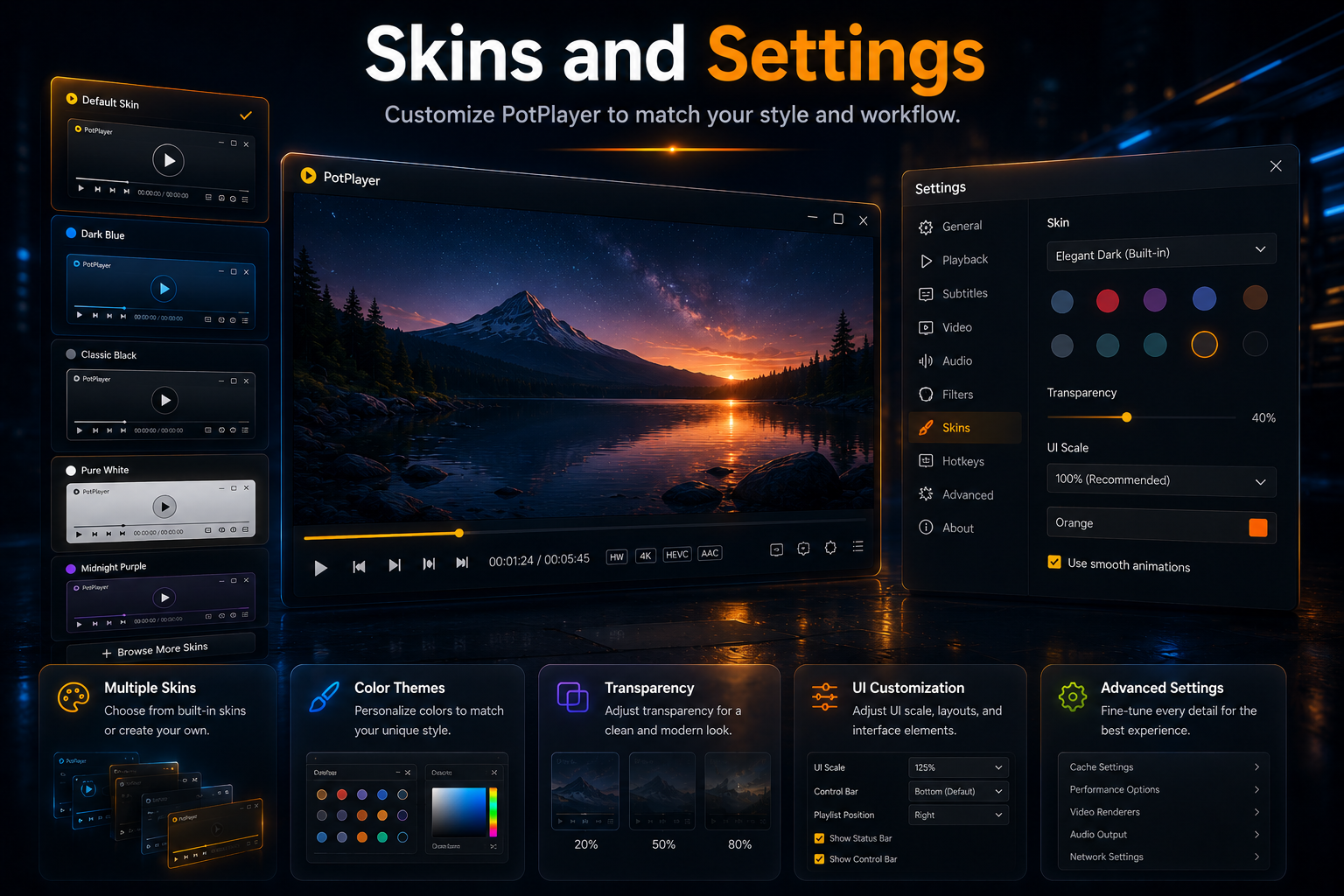Toggle the Show Control Bar checkbox
This screenshot has width=1344, height=896.
[819, 859]
